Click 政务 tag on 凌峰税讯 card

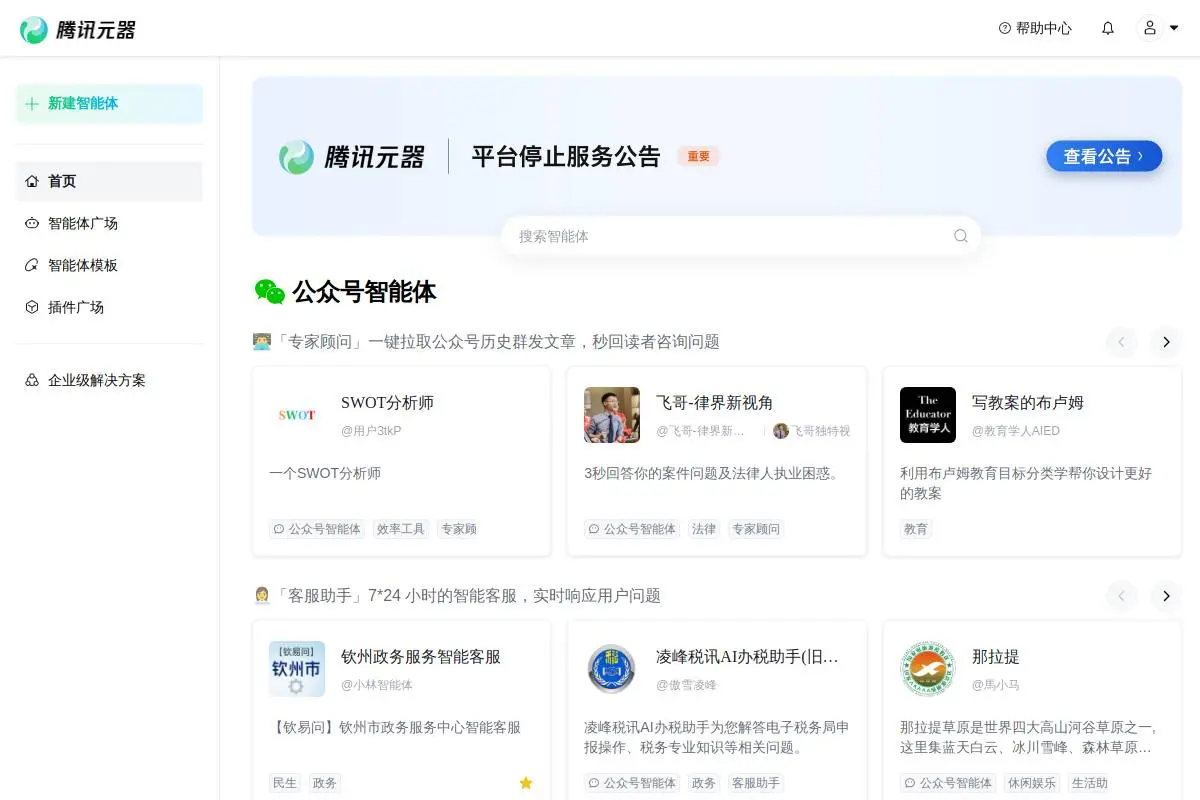tap(704, 783)
